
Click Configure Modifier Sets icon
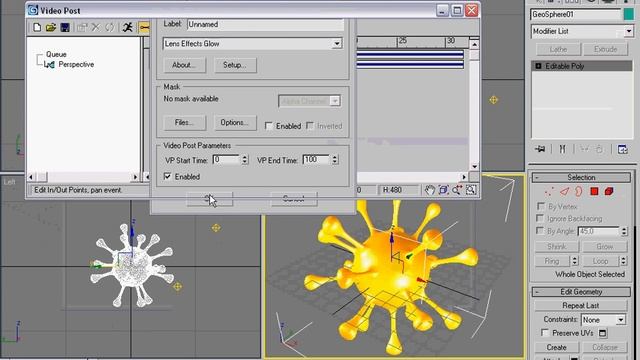click(x=622, y=149)
